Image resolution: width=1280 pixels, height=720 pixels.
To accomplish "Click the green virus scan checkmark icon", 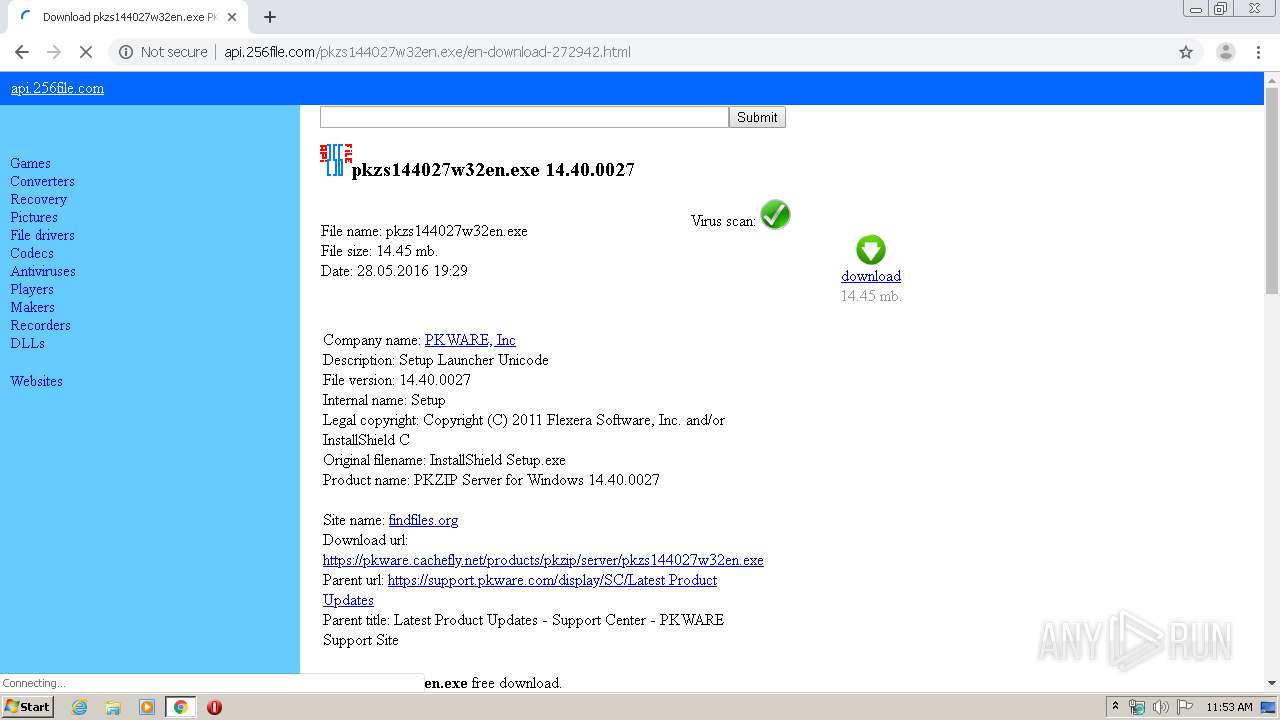I will point(775,214).
